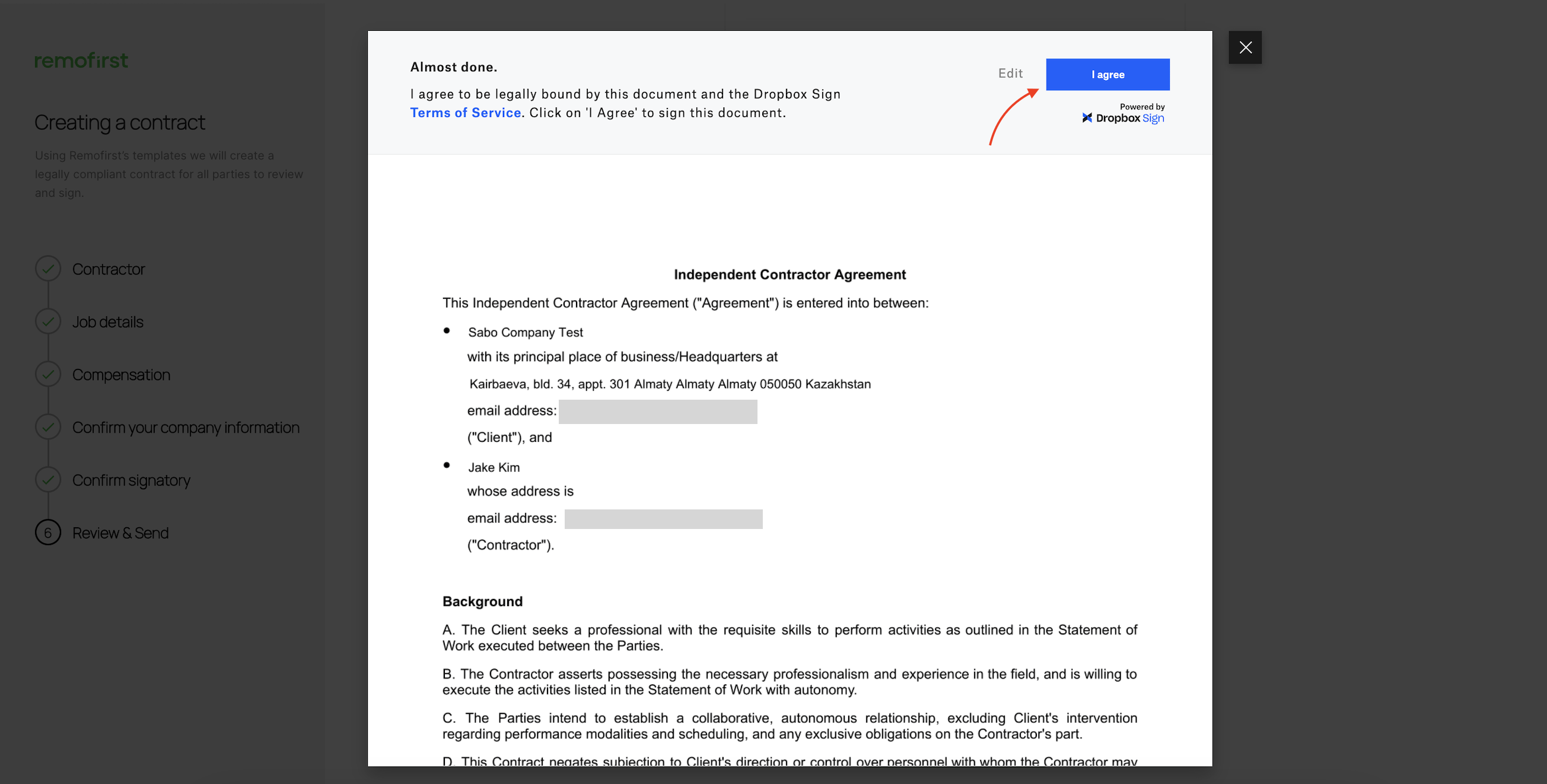This screenshot has height=784, width=1547.
Task: Click paragraph C about collaborative autonomous relationship
Action: click(x=790, y=726)
